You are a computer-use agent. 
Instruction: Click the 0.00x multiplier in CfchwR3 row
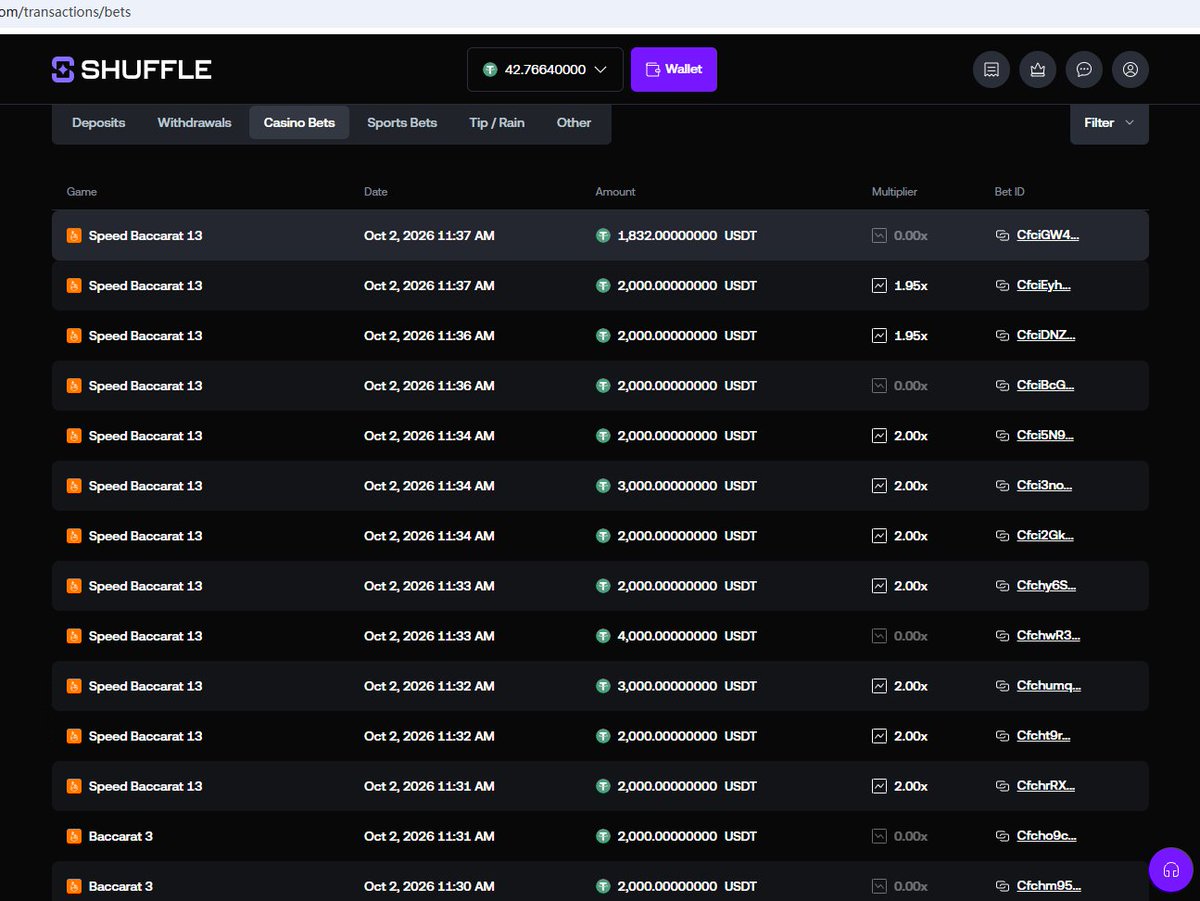911,636
